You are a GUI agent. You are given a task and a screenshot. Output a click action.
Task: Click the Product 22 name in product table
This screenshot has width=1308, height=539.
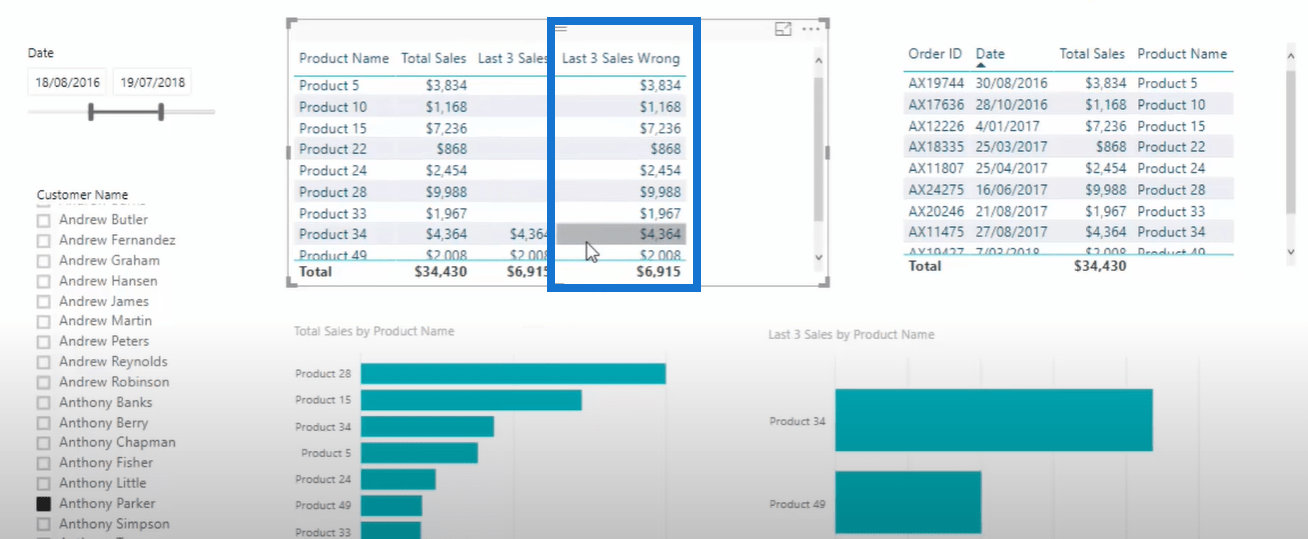pos(333,149)
